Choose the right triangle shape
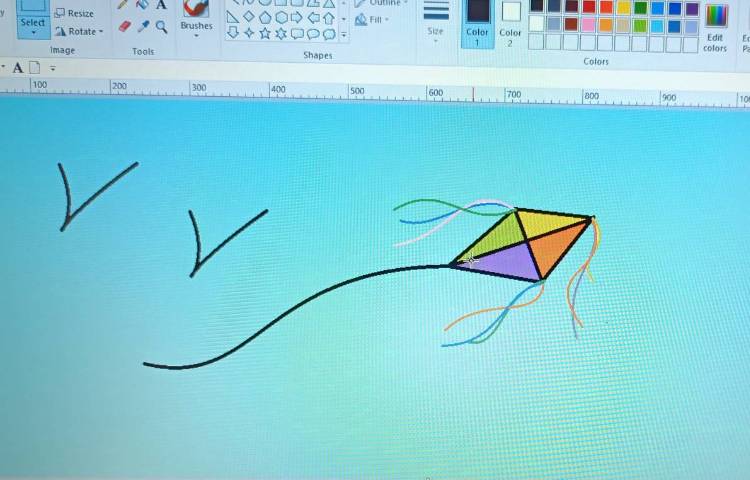The image size is (750, 480). tap(233, 17)
